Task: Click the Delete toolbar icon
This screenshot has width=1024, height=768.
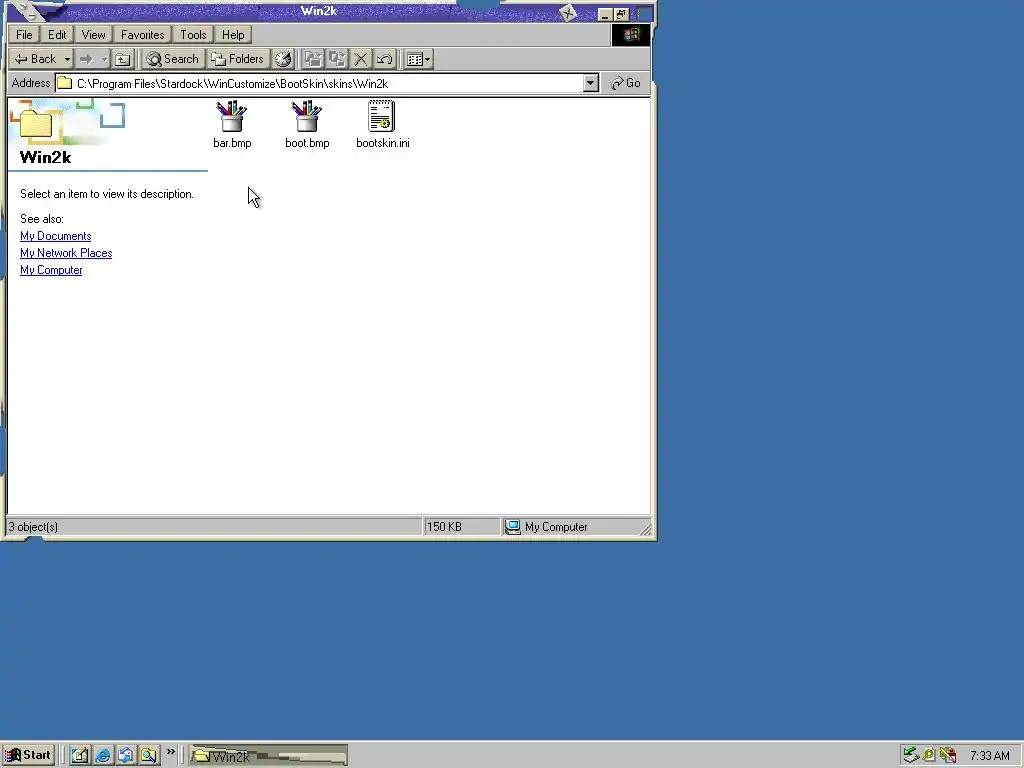Action: point(360,59)
